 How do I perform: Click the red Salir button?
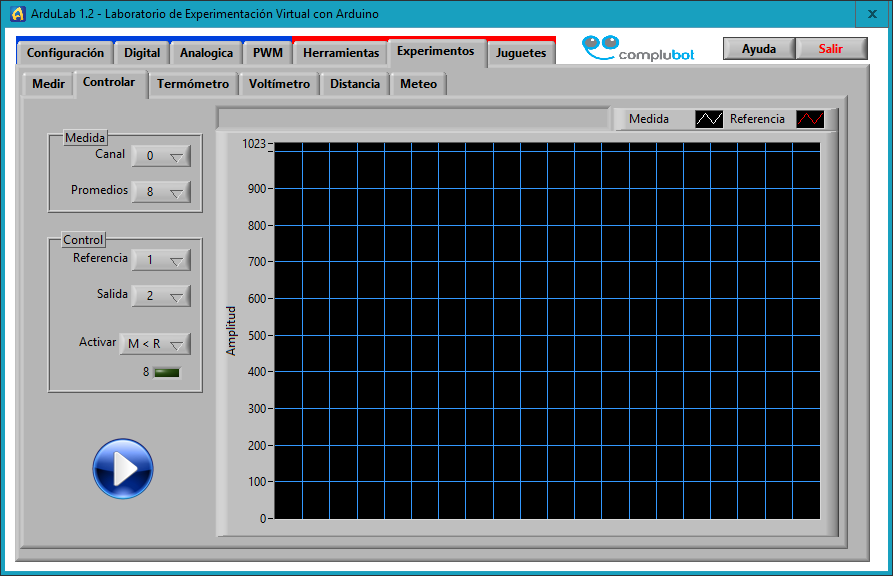(x=830, y=49)
